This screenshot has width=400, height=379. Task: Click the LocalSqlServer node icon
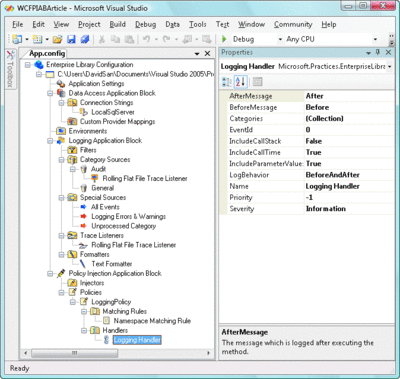click(x=83, y=112)
